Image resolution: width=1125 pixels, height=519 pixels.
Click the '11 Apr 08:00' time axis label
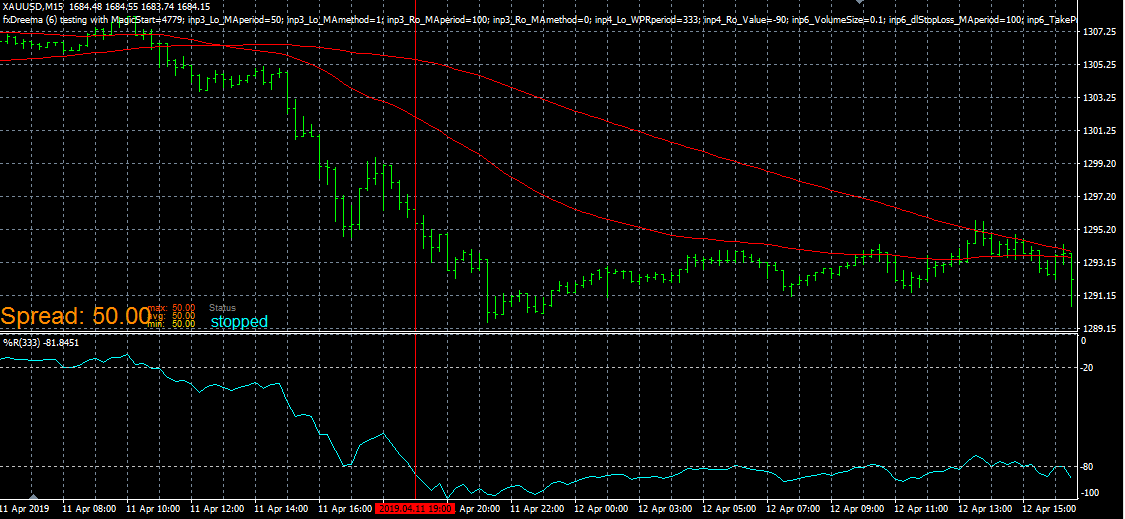point(89,508)
